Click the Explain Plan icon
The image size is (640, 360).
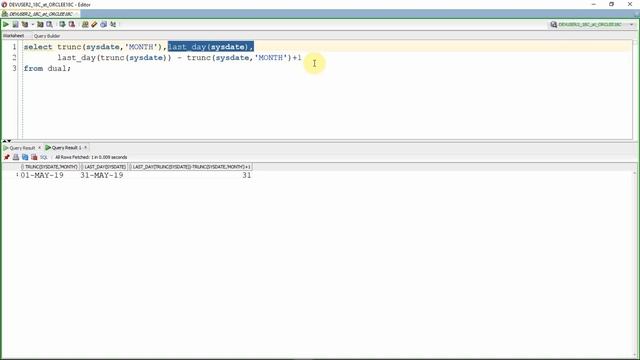(x=24, y=24)
